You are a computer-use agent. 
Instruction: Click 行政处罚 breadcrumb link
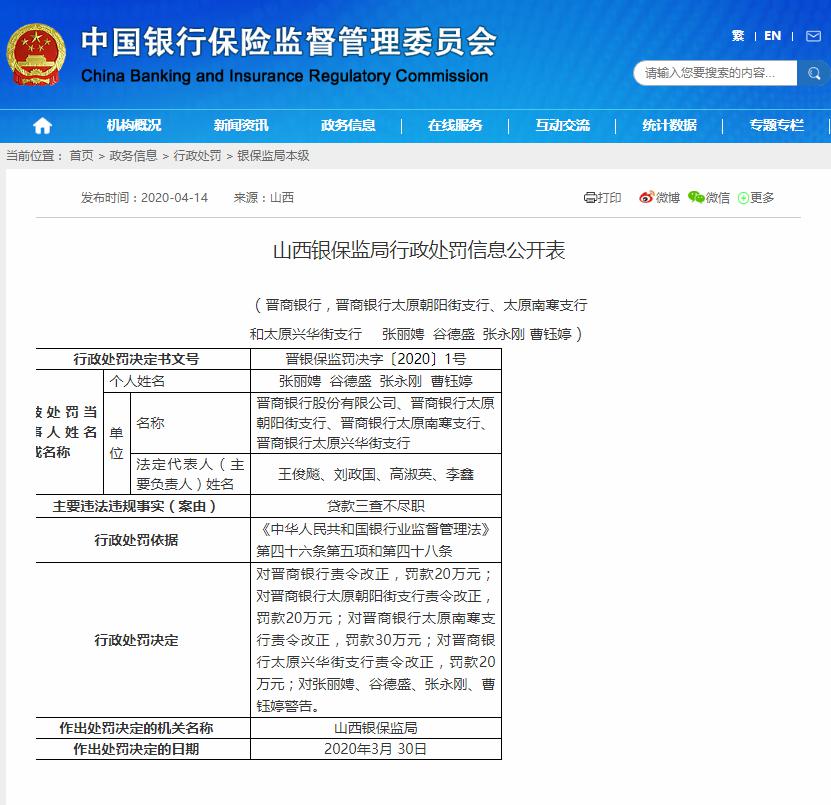coord(197,156)
